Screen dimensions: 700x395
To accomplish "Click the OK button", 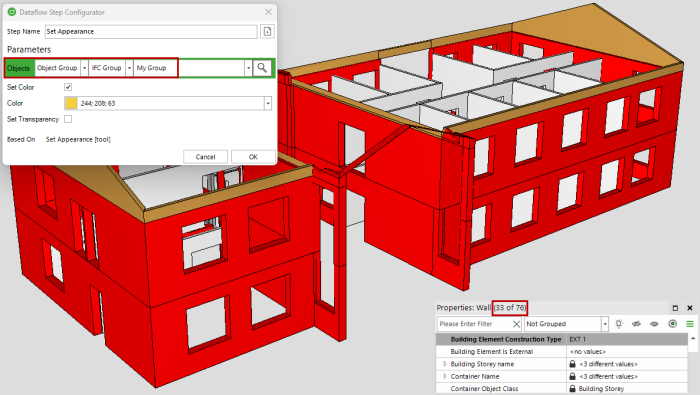I will [253, 157].
